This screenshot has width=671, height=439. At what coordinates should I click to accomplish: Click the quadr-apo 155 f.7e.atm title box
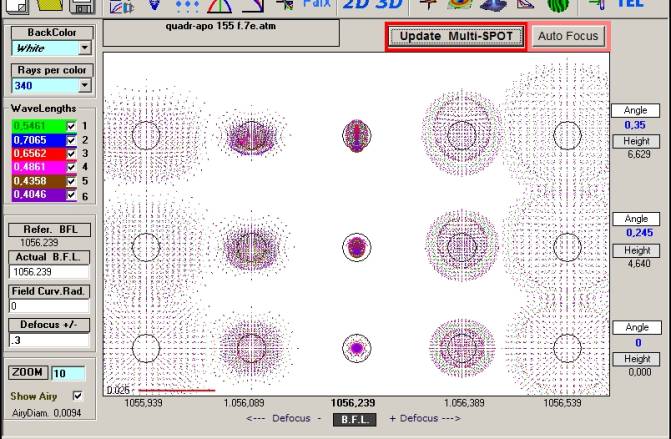tap(221, 33)
